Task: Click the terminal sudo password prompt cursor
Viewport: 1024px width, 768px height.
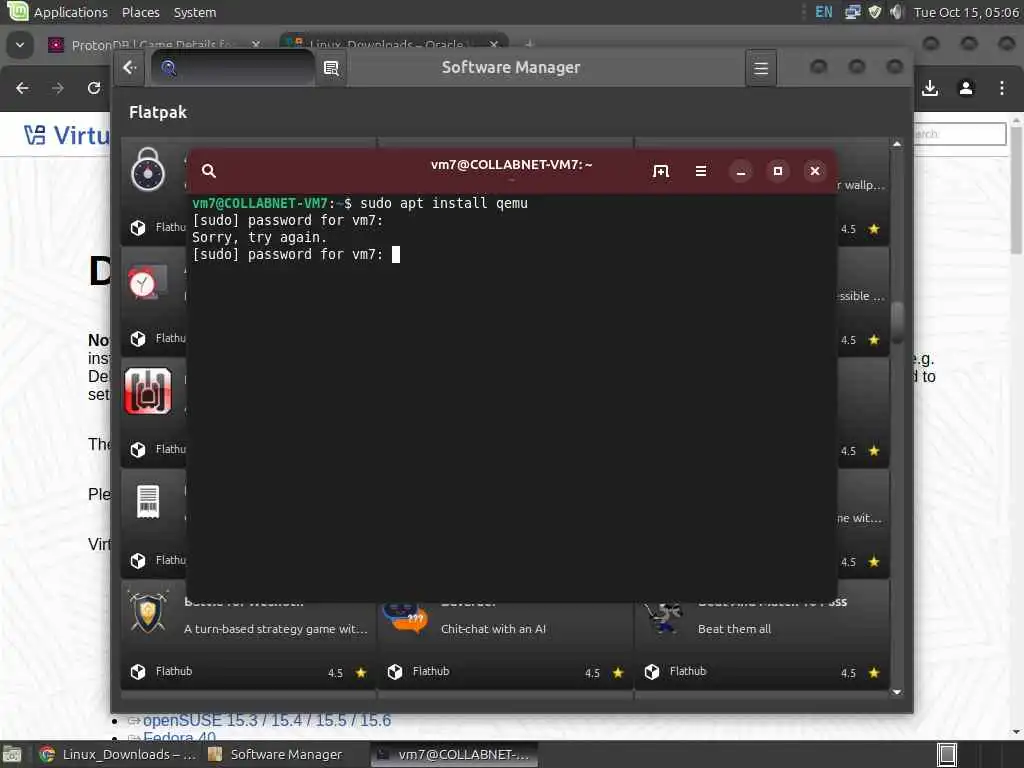Action: (x=396, y=255)
